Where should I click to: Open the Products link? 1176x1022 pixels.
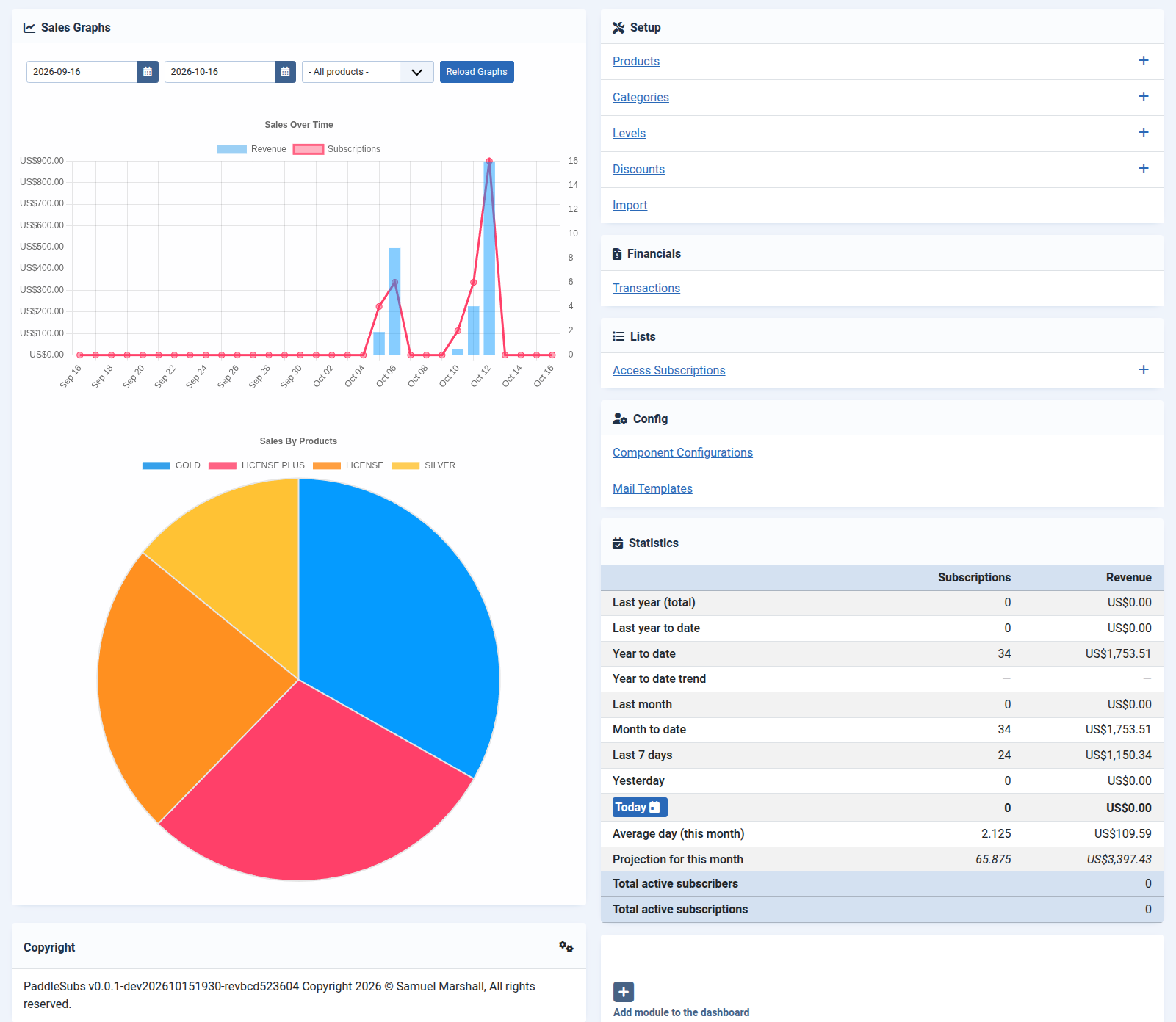tap(636, 61)
